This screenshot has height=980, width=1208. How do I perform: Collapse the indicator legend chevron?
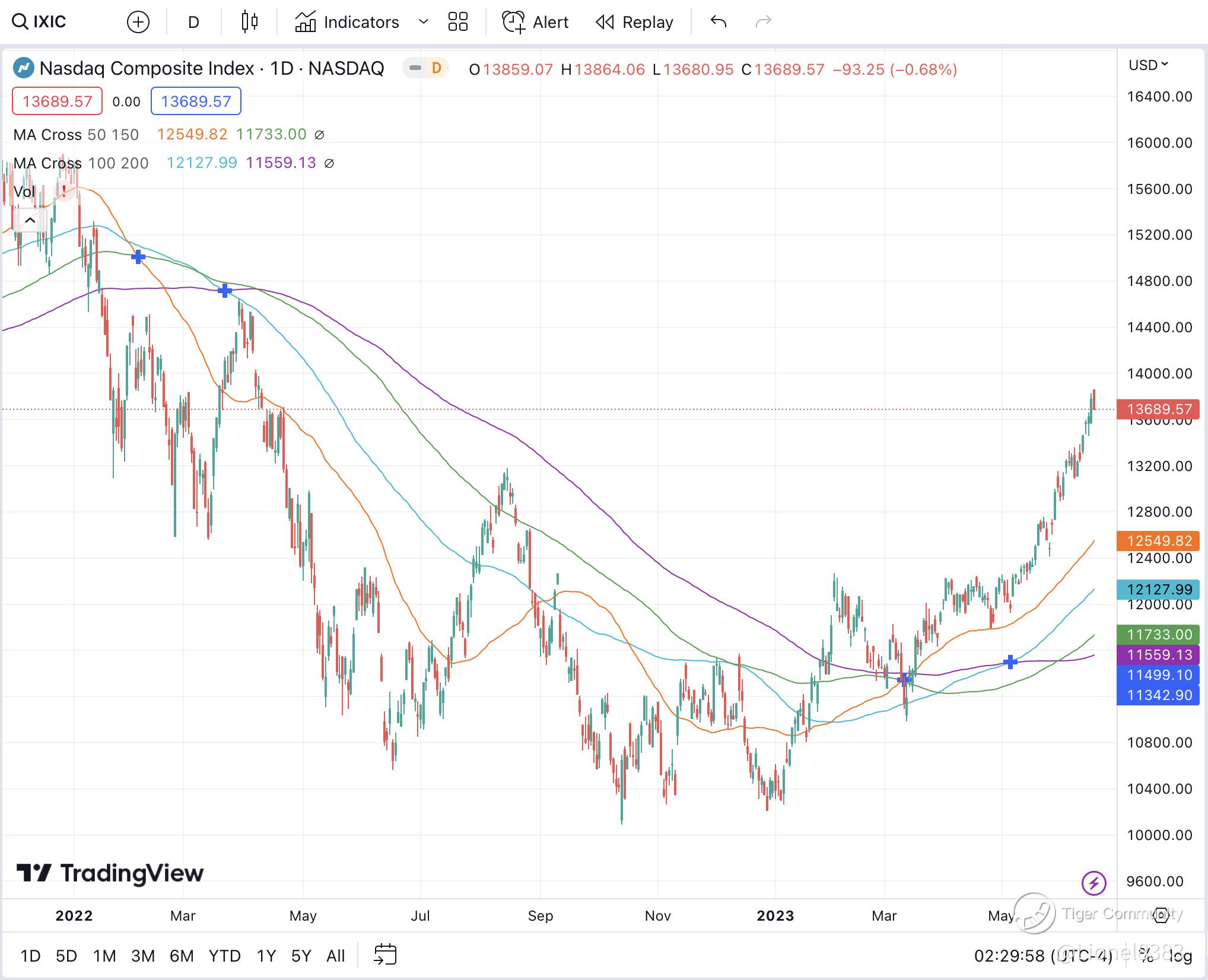[x=30, y=221]
